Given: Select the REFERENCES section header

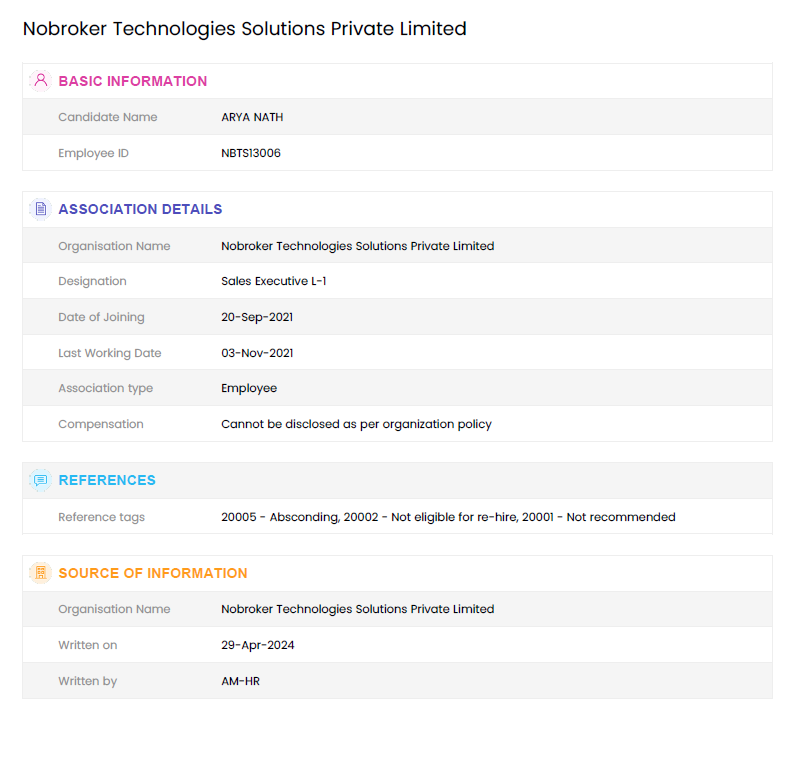Looking at the screenshot, I should [107, 480].
